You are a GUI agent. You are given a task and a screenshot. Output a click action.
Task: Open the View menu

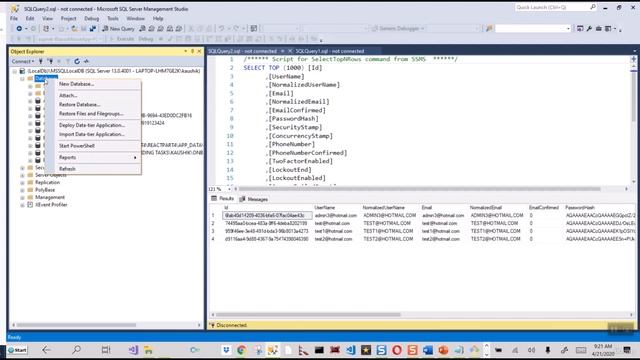coord(47,18)
